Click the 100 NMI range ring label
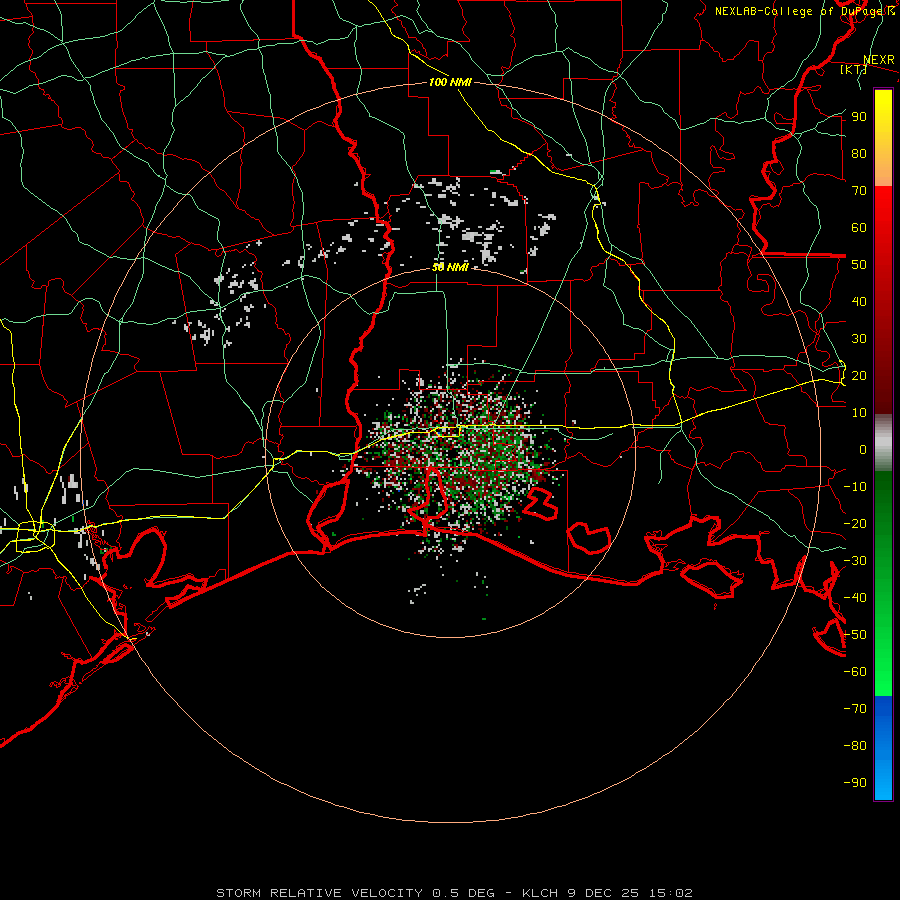The width and height of the screenshot is (900, 900). [450, 82]
